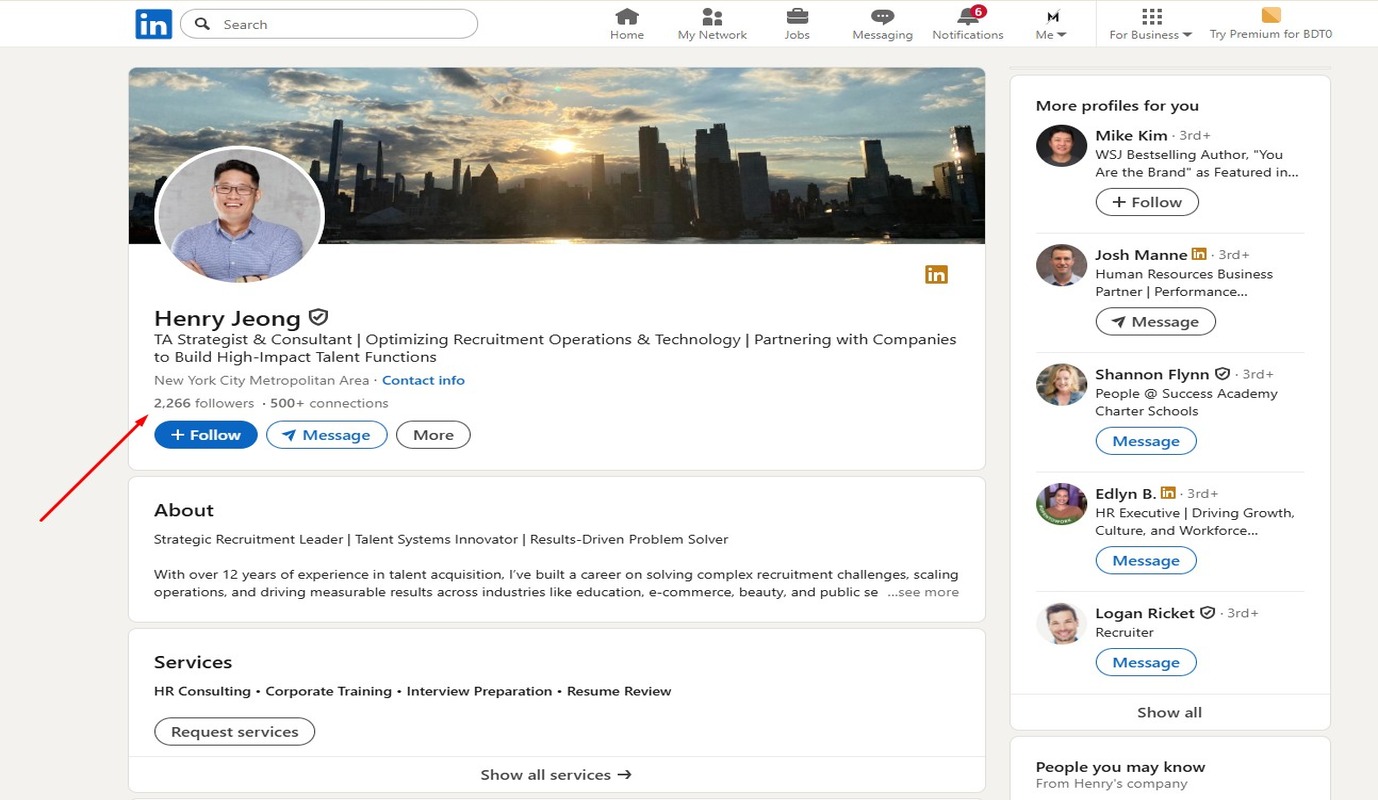The image size is (1378, 800).
Task: Follow Henry Jeong
Action: tap(205, 435)
